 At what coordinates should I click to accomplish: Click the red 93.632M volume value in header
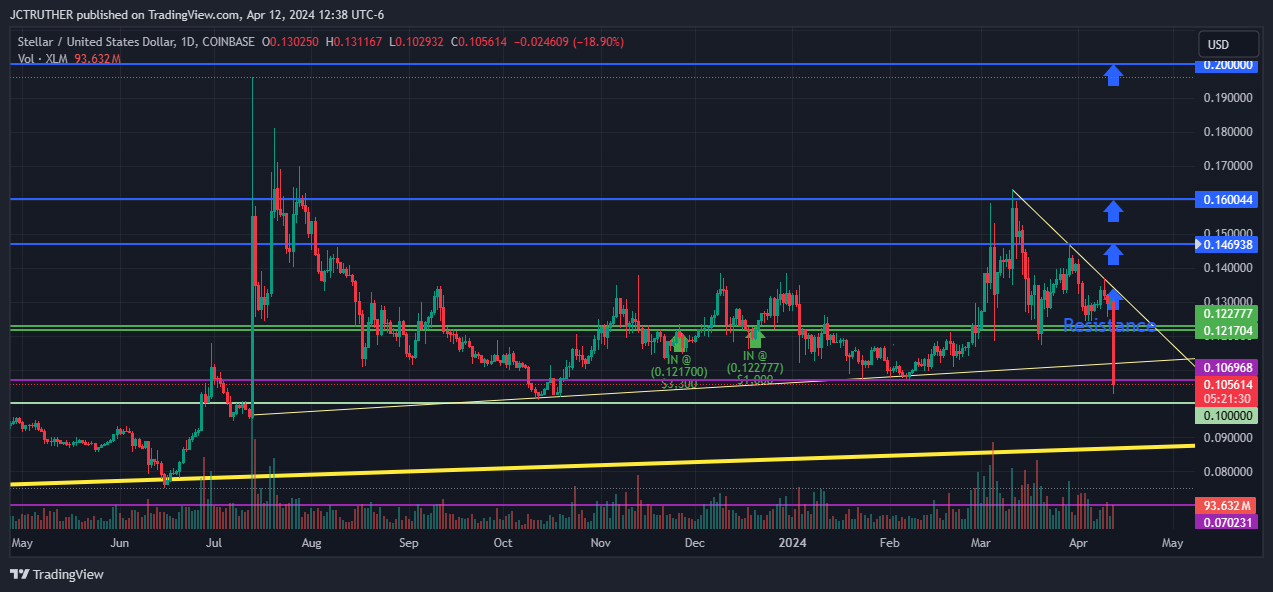tap(98, 59)
